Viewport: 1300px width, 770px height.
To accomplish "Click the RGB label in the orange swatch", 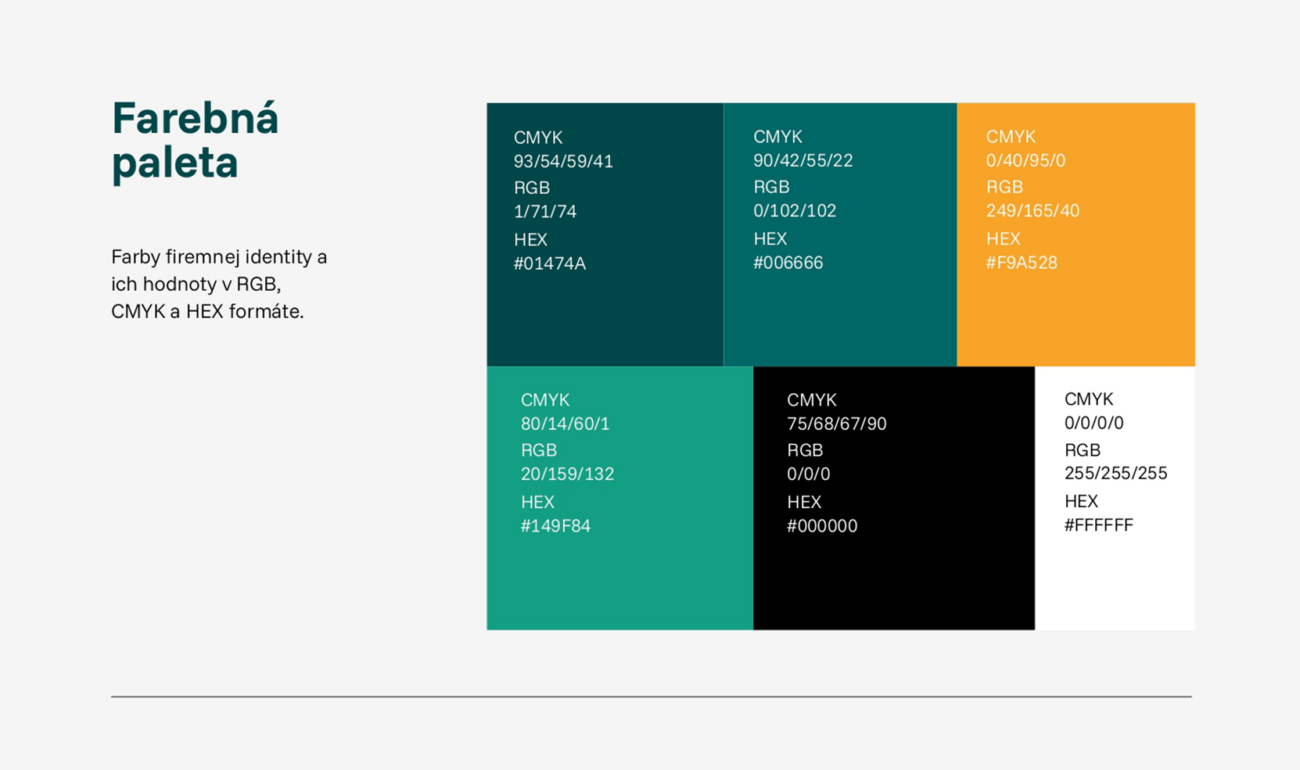I will (1004, 187).
